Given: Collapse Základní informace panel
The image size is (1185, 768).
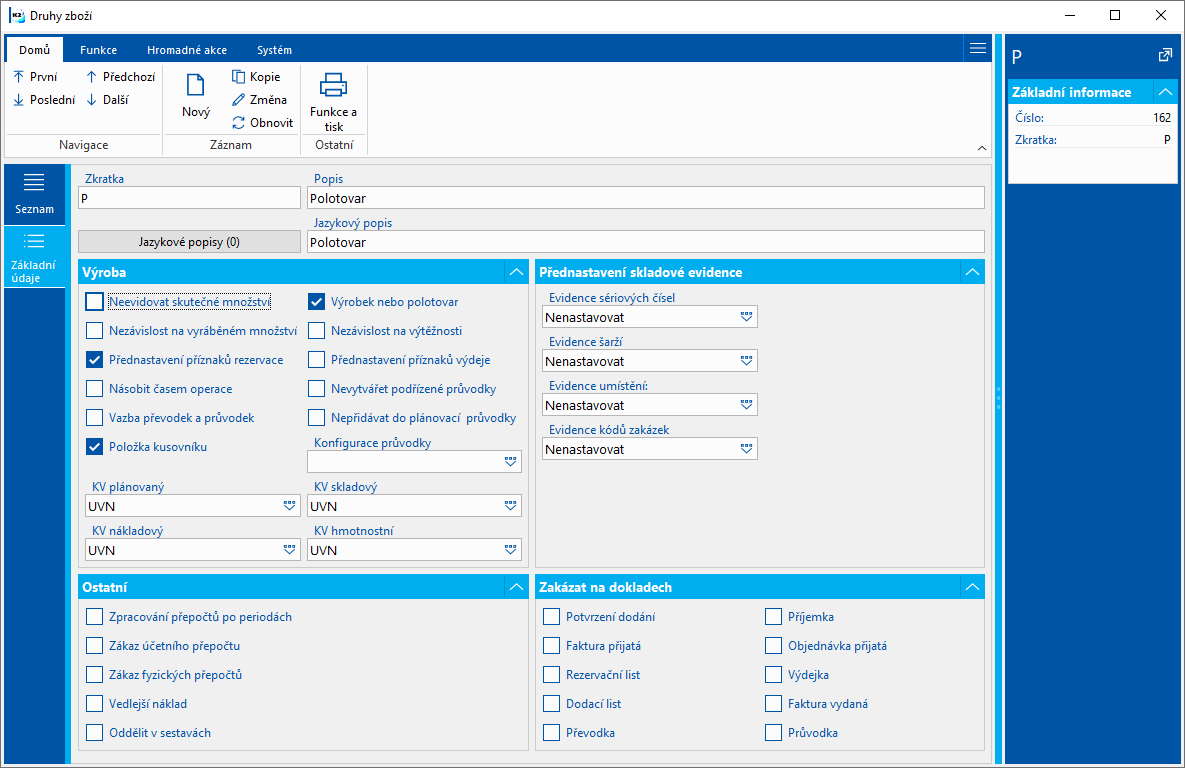Looking at the screenshot, I should (x=1165, y=92).
